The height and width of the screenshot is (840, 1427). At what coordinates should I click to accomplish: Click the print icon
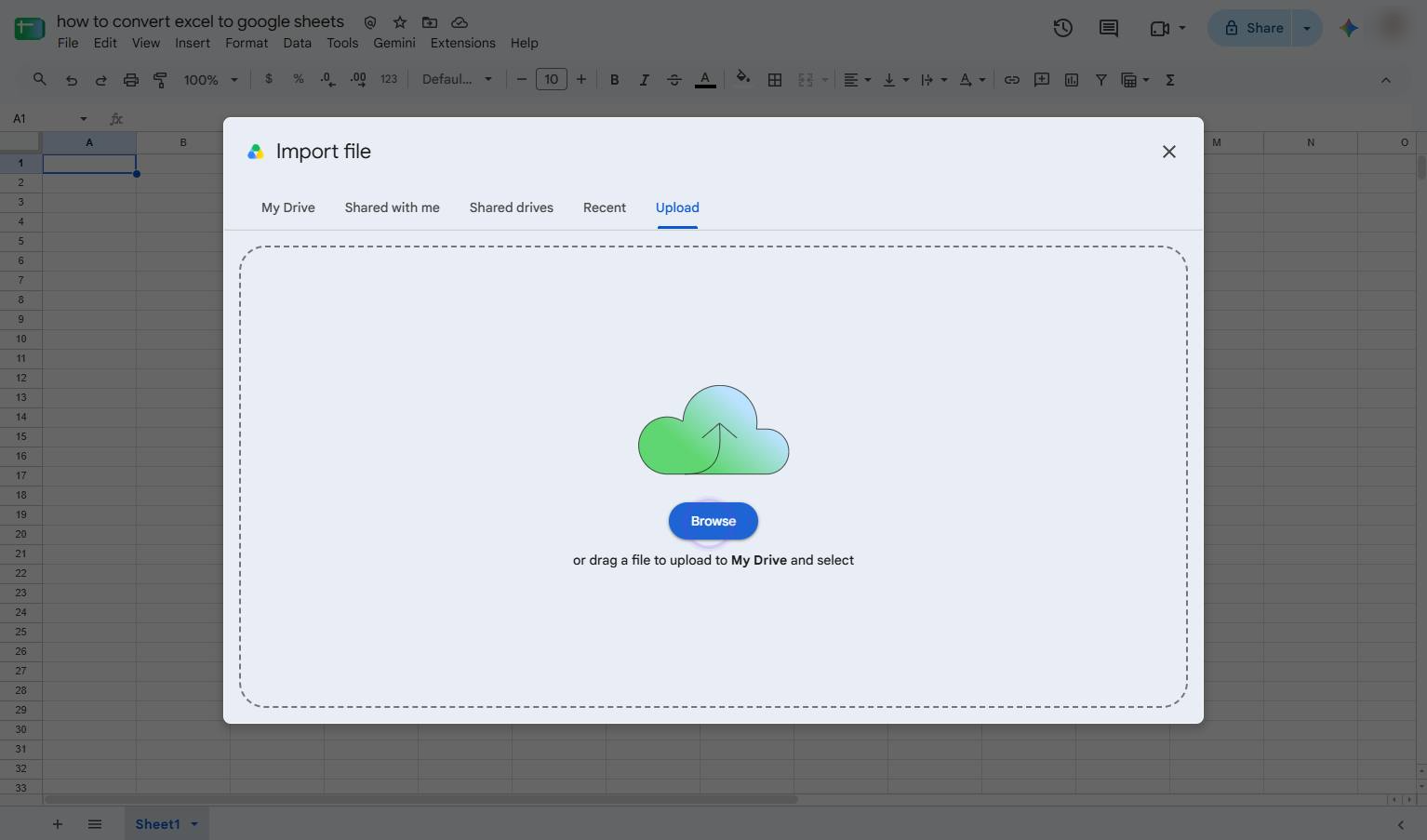click(131, 80)
